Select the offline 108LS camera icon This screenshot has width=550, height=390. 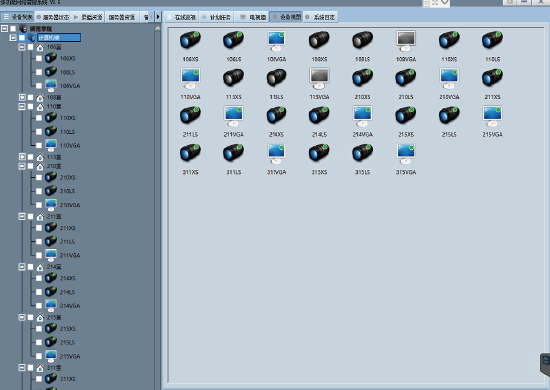[x=362, y=40]
